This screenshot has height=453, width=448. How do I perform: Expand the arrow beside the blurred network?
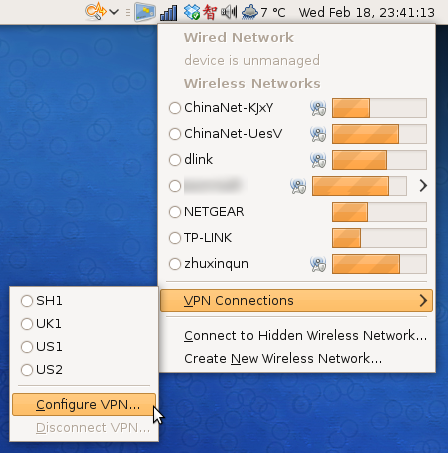423,185
